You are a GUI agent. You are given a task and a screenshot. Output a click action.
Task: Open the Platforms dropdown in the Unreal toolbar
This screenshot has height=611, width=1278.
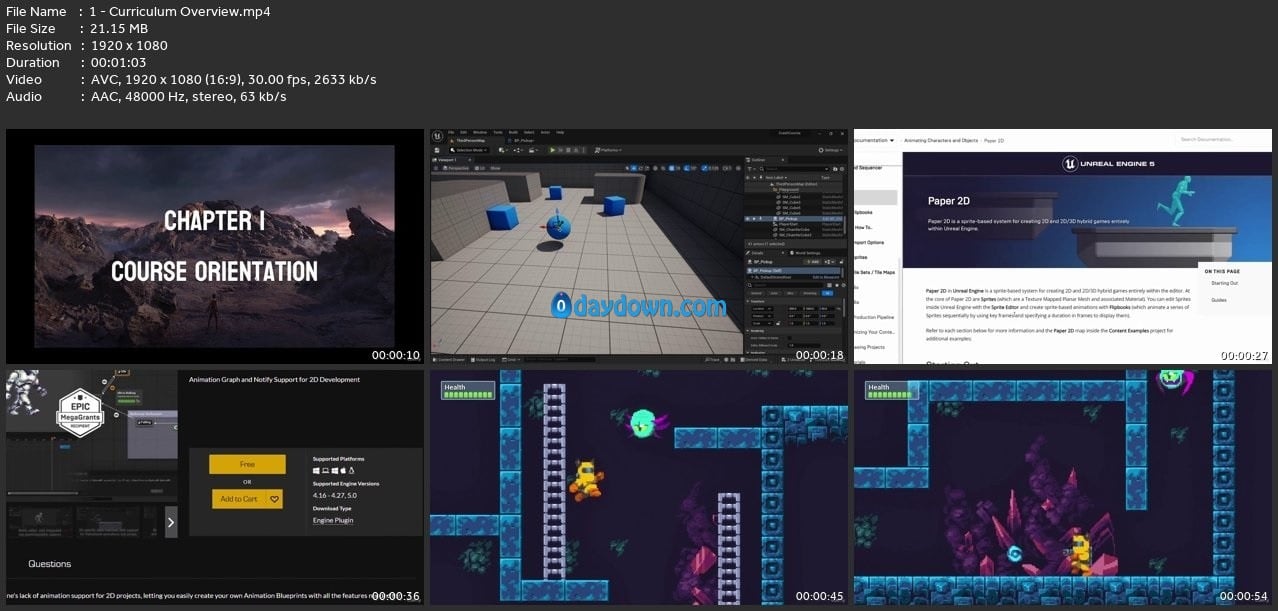[x=607, y=150]
